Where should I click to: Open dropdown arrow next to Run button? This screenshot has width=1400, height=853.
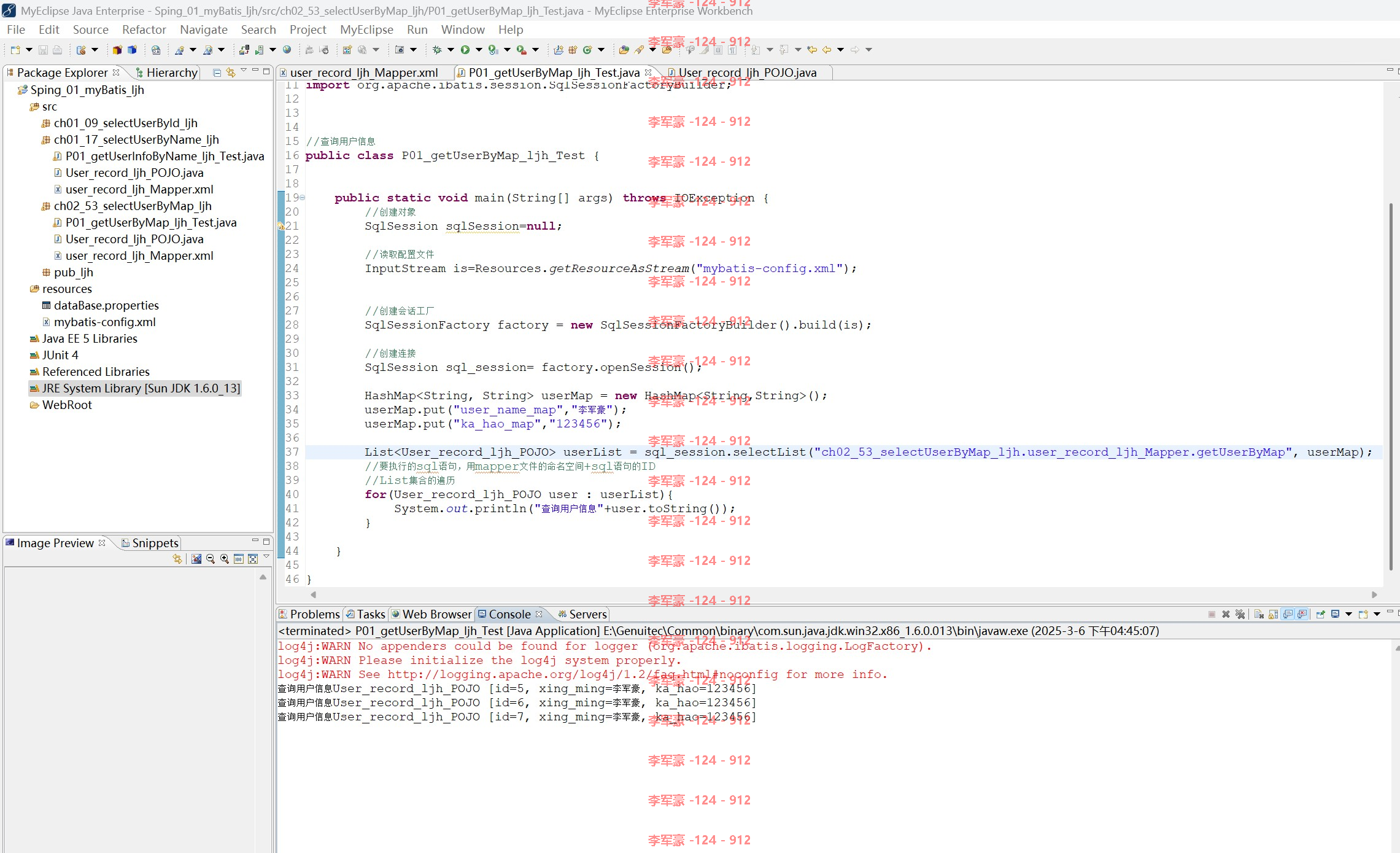[x=479, y=50]
